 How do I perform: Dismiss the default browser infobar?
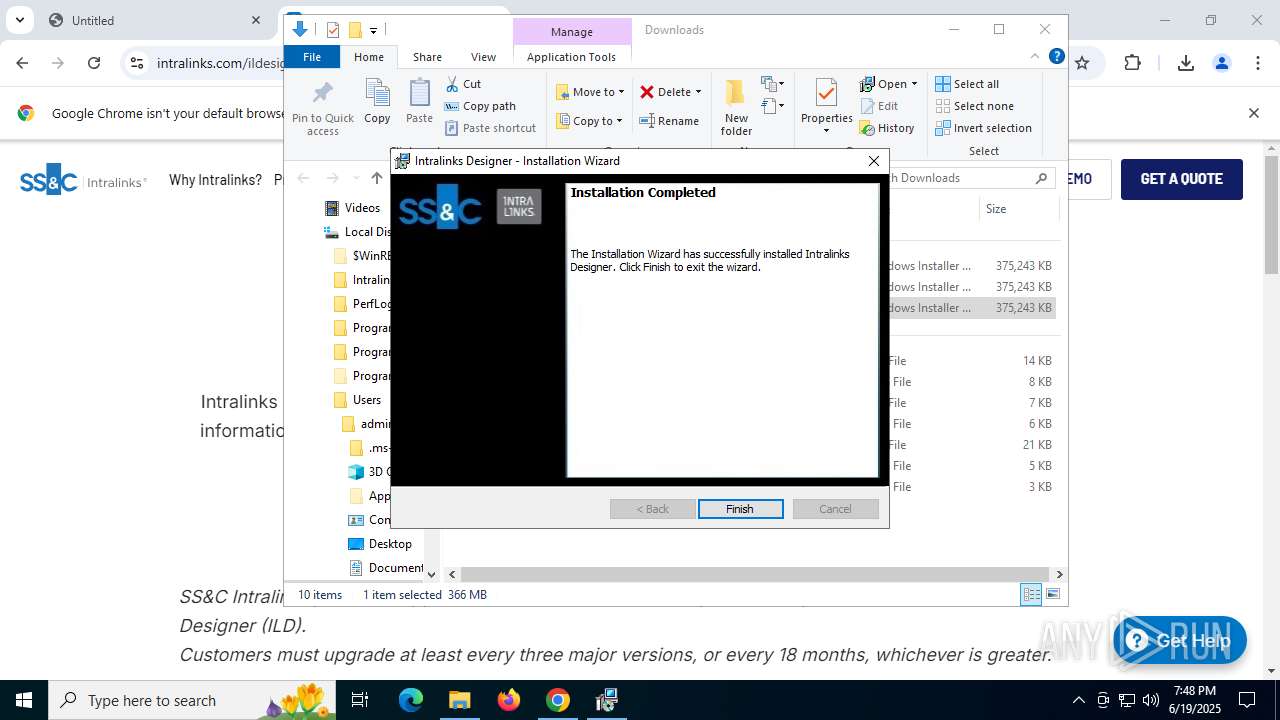pos(1253,113)
